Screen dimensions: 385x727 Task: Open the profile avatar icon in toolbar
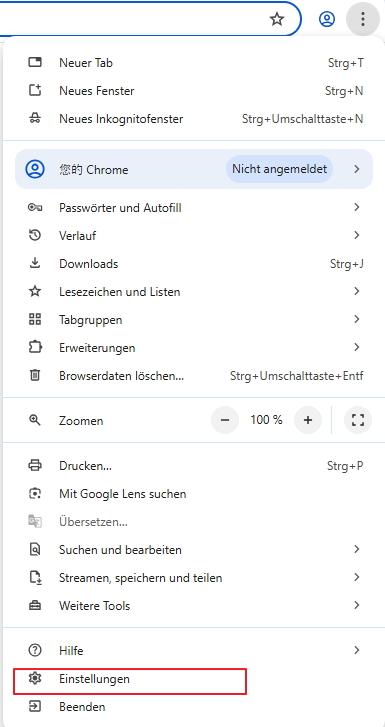327,19
